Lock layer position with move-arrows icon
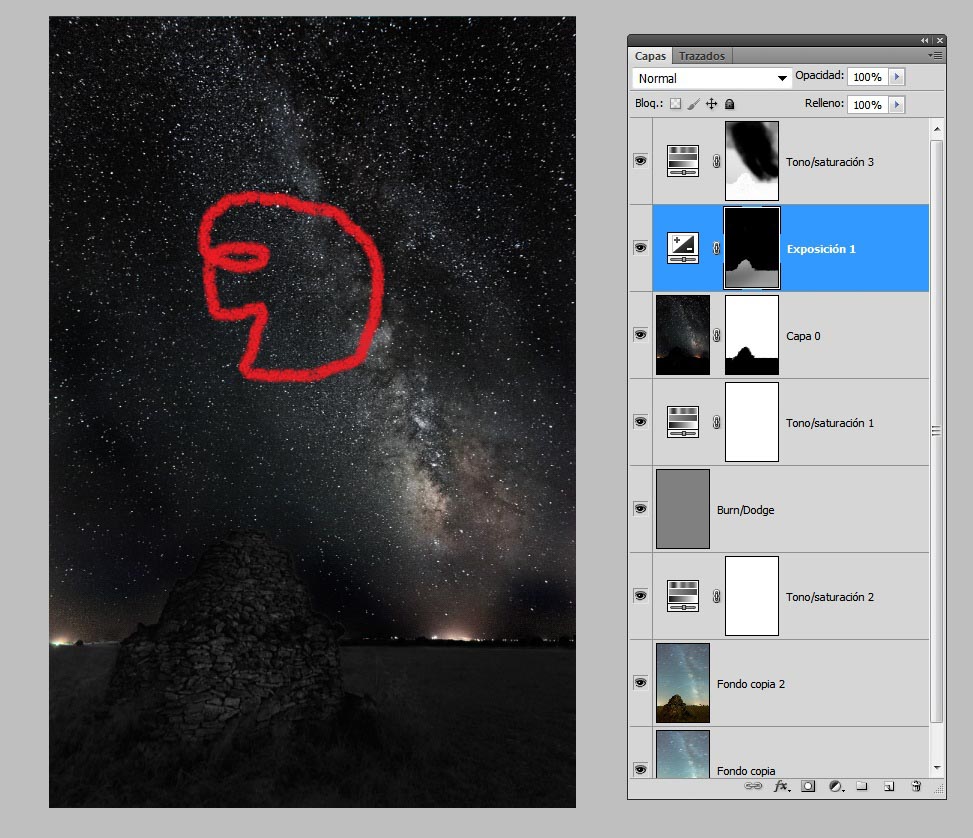This screenshot has height=838, width=973. [x=712, y=103]
